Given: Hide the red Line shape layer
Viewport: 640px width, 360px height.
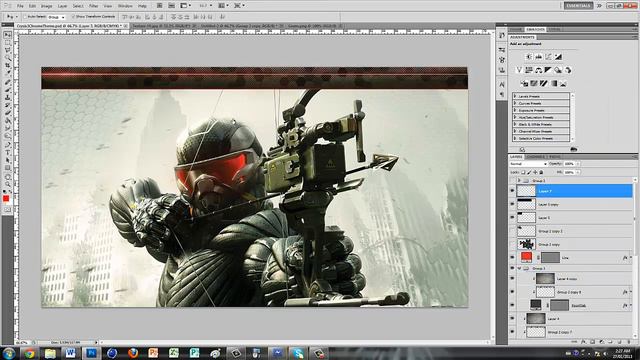Looking at the screenshot, I should pyautogui.click(x=513, y=258).
